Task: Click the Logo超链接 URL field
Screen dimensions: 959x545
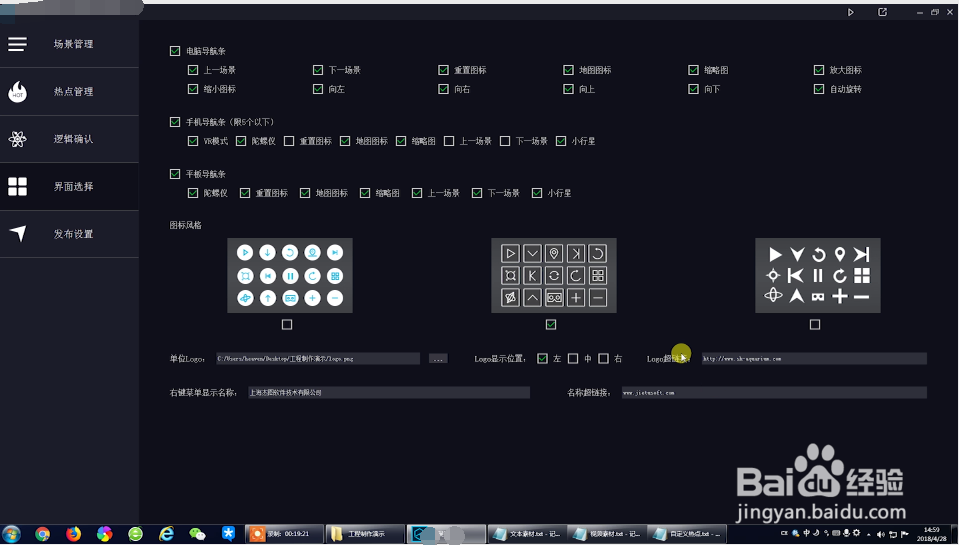Action: [814, 359]
